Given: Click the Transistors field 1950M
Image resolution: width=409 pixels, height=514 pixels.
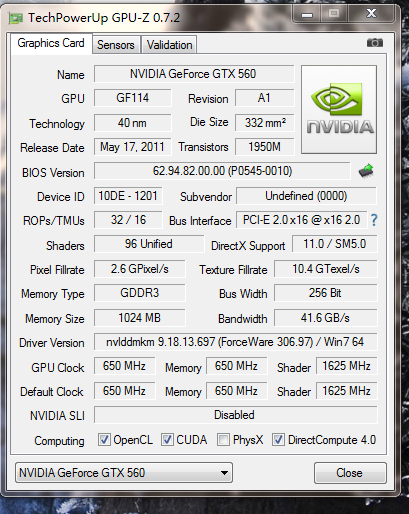Looking at the screenshot, I should [265, 147].
